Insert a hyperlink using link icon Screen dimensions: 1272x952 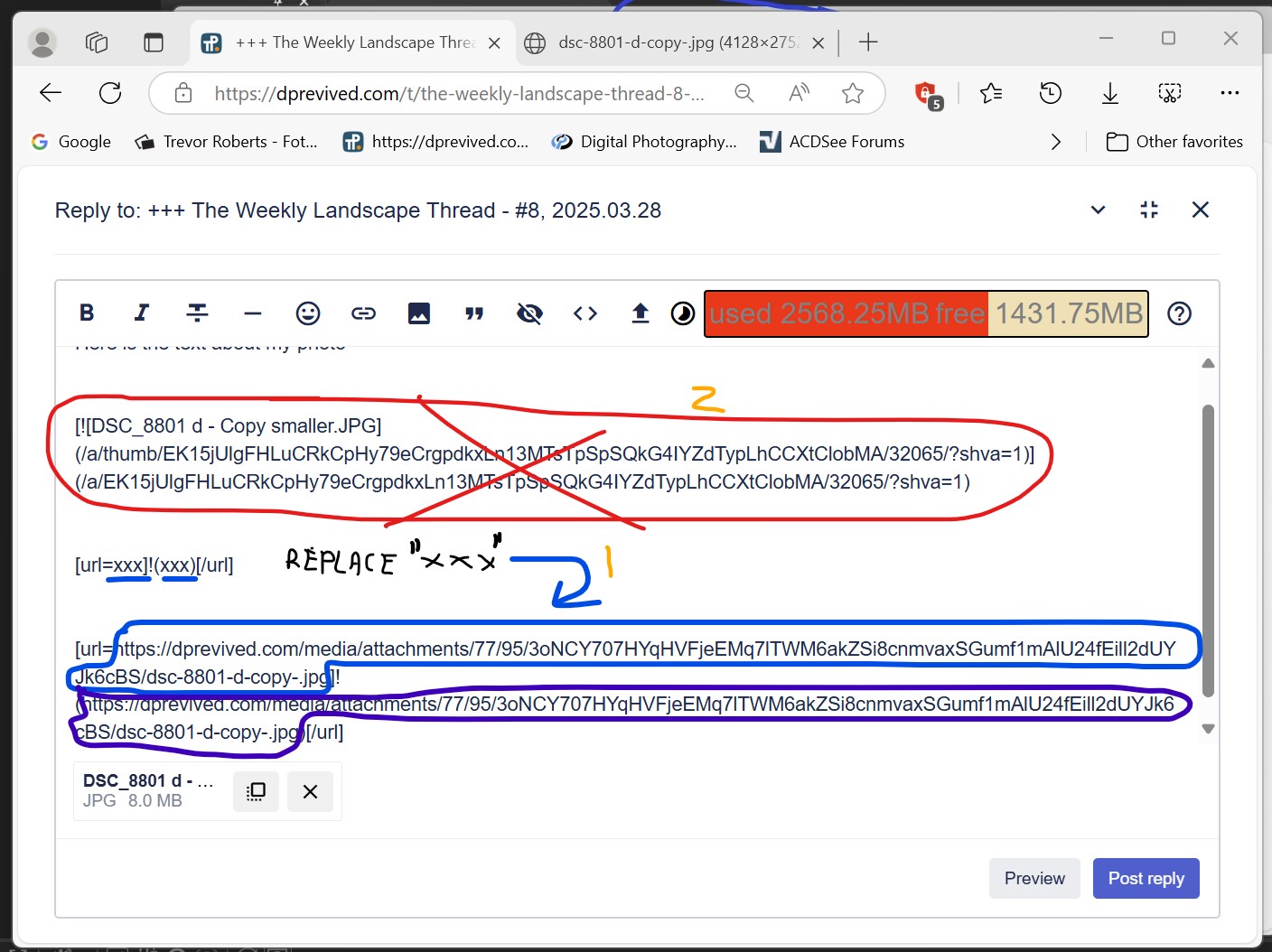point(363,313)
